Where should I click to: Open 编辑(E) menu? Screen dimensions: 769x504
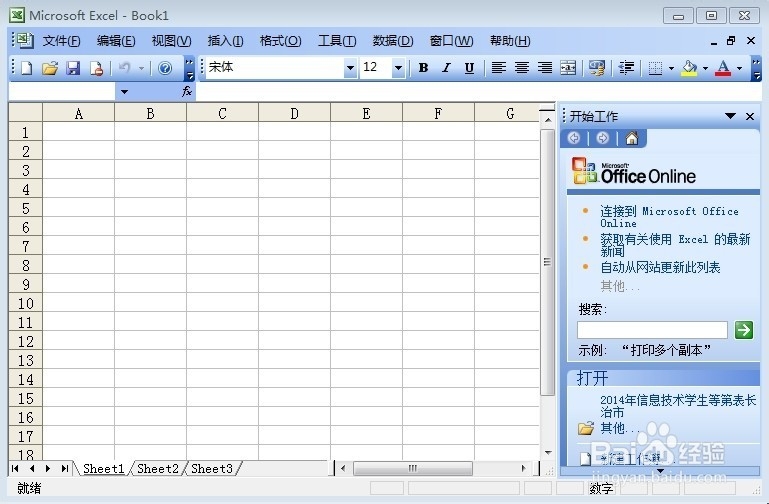pyautogui.click(x=116, y=41)
